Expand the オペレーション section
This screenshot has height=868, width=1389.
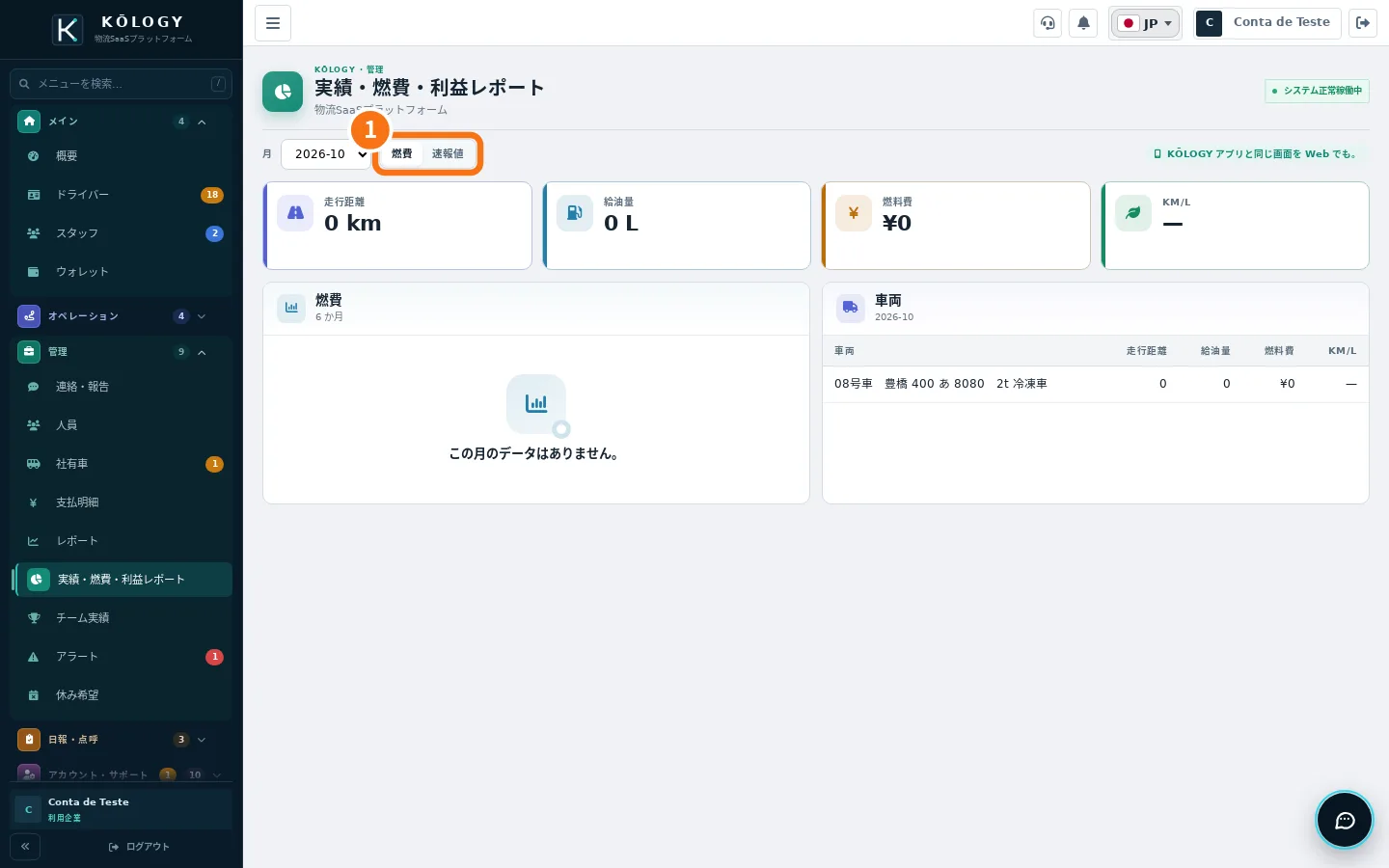click(122, 316)
